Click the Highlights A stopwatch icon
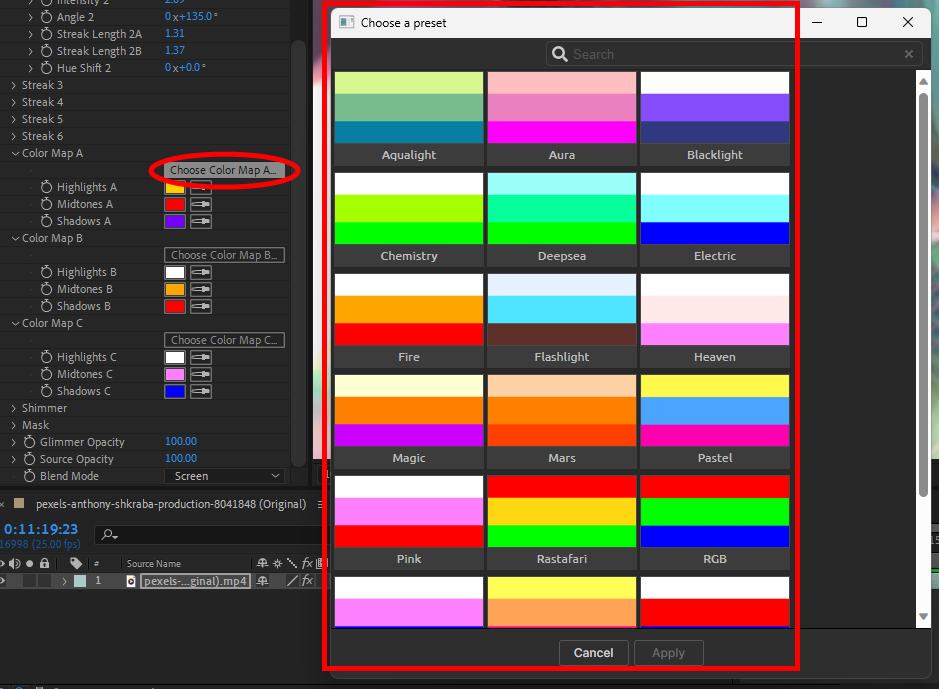This screenshot has width=939, height=689. pos(47,187)
